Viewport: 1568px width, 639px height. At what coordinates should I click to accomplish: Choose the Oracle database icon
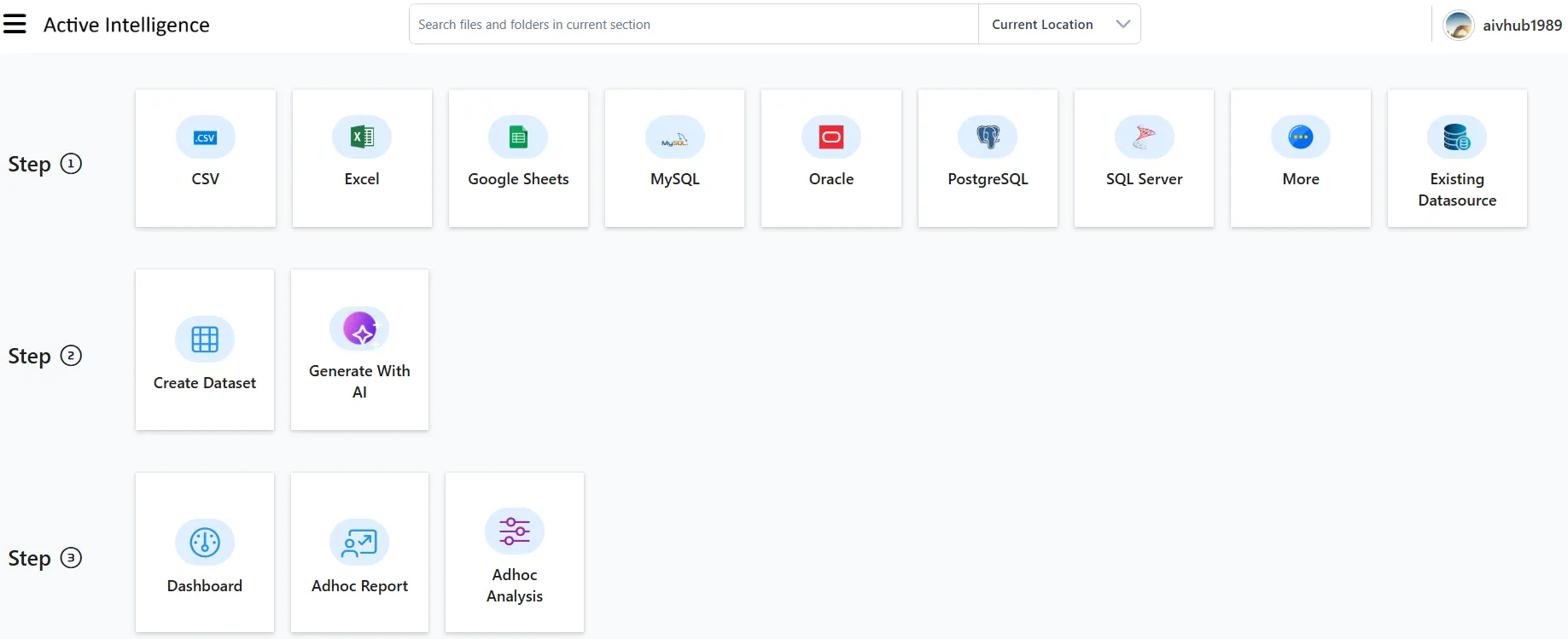(831, 137)
